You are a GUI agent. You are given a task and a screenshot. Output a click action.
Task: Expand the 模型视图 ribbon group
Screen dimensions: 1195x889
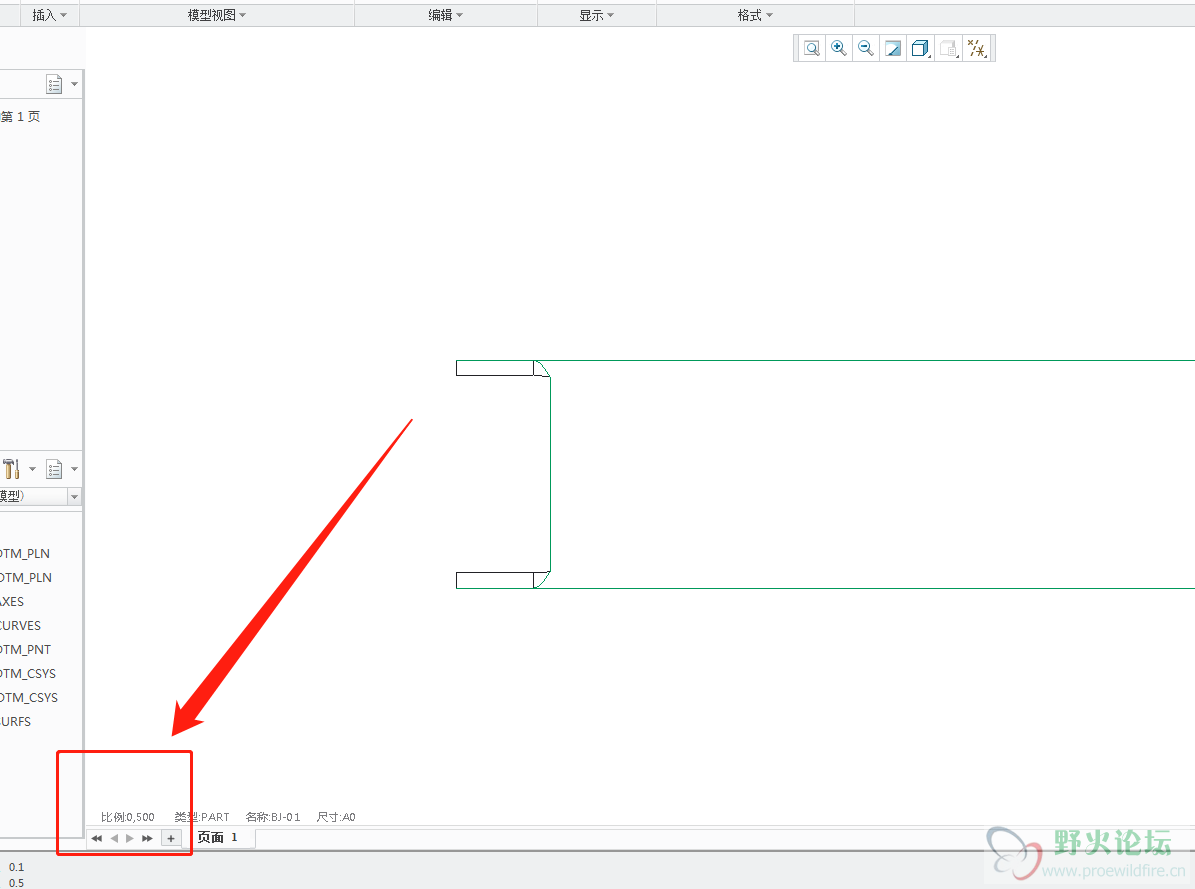click(217, 15)
